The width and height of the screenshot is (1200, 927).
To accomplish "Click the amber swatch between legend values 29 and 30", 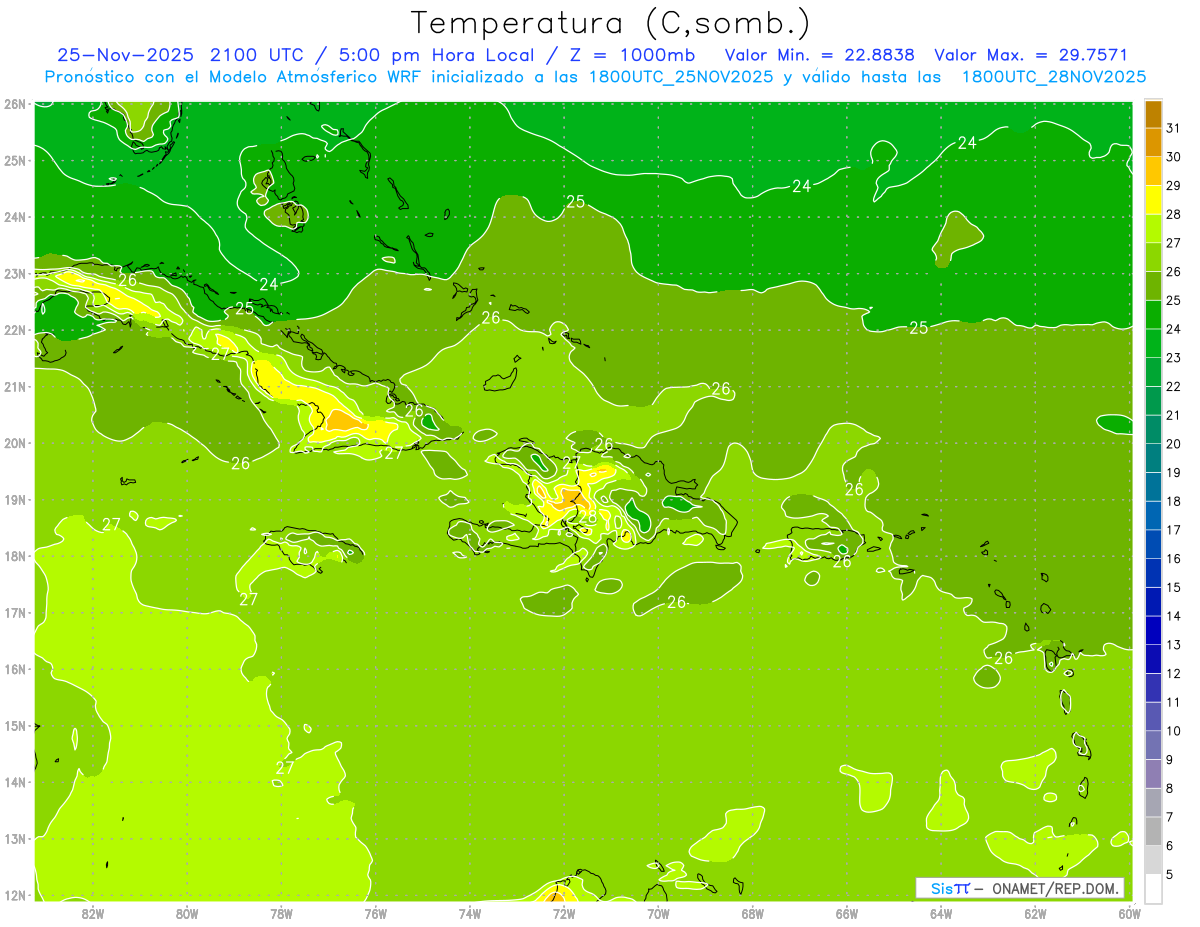I will [x=1153, y=171].
